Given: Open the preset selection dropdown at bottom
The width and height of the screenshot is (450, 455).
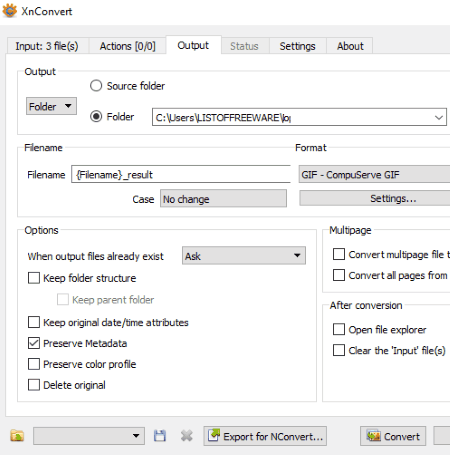Looking at the screenshot, I should 89,436.
